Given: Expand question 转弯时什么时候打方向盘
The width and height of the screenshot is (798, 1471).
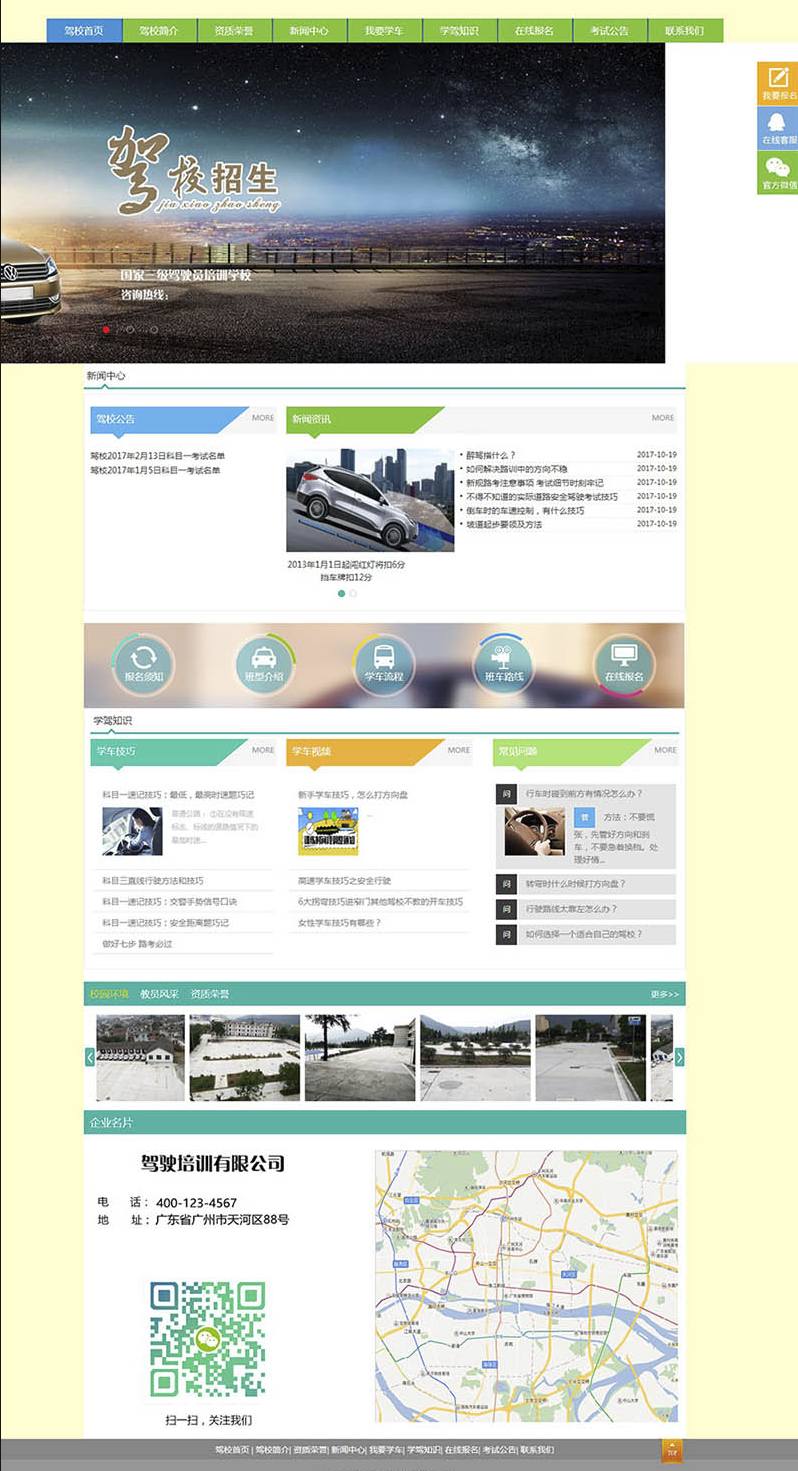Looking at the screenshot, I should [585, 884].
